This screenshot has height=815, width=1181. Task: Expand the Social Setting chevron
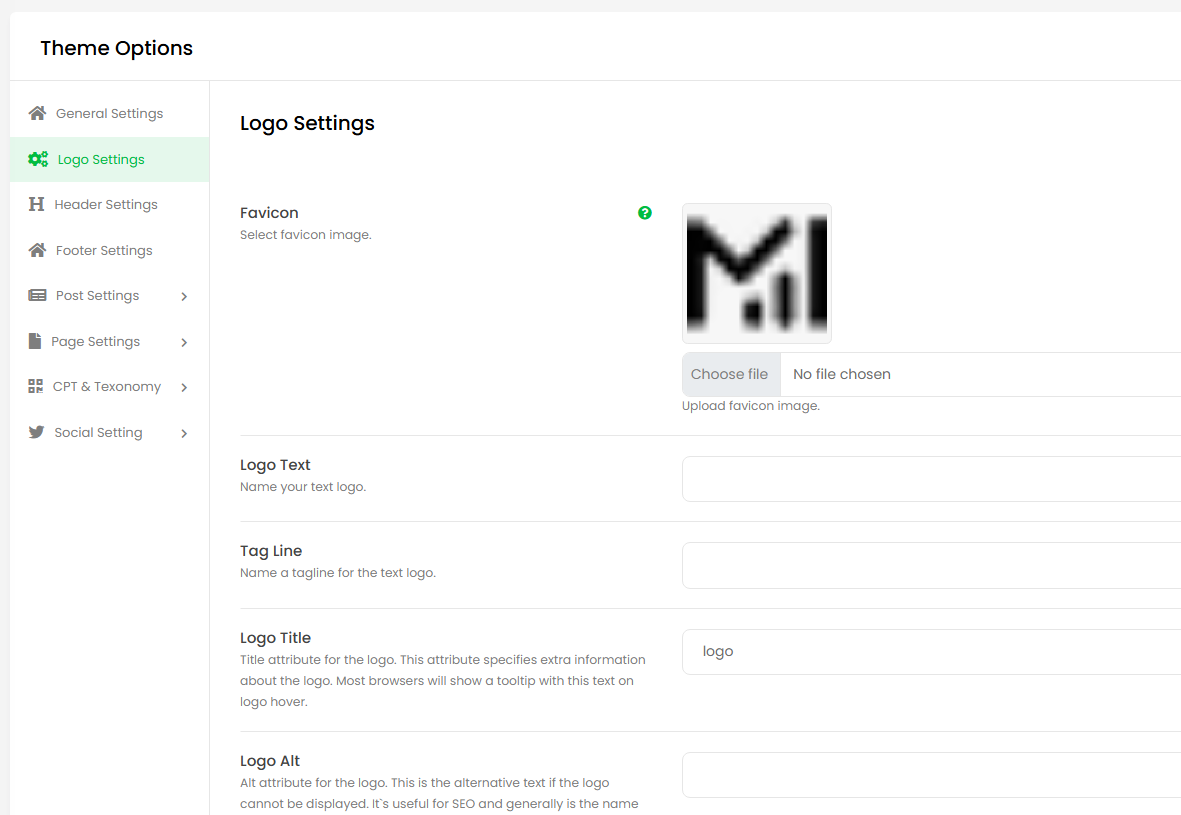(184, 433)
